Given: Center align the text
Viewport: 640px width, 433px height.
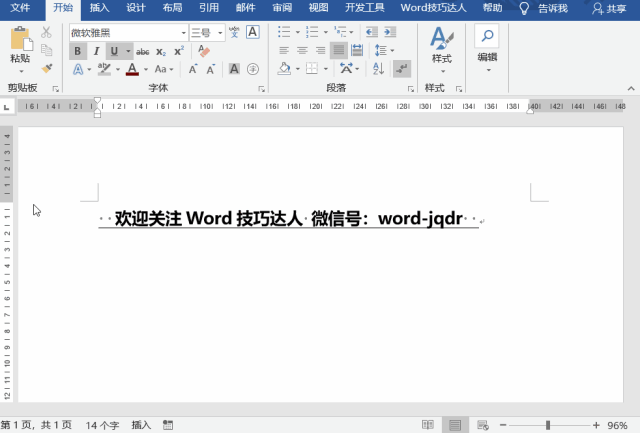Looking at the screenshot, I should pyautogui.click(x=302, y=50).
